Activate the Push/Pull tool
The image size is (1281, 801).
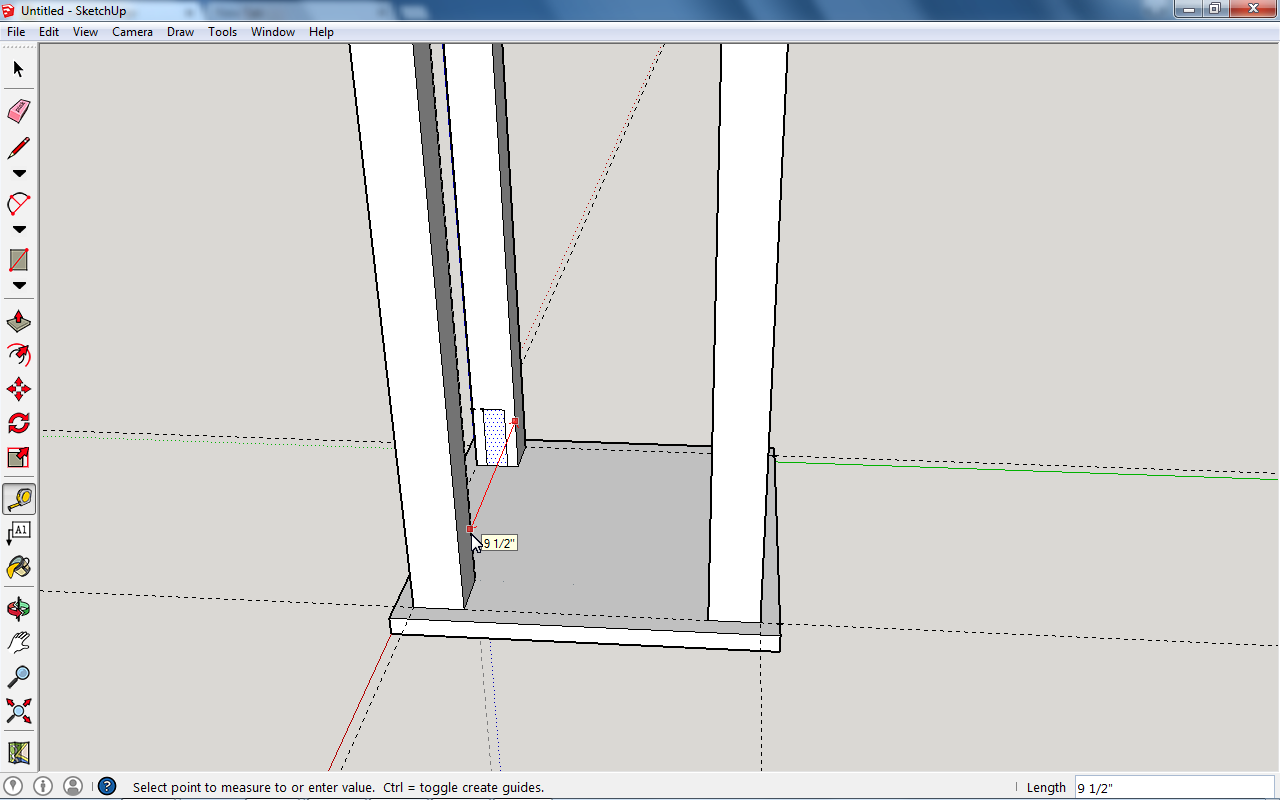18,320
